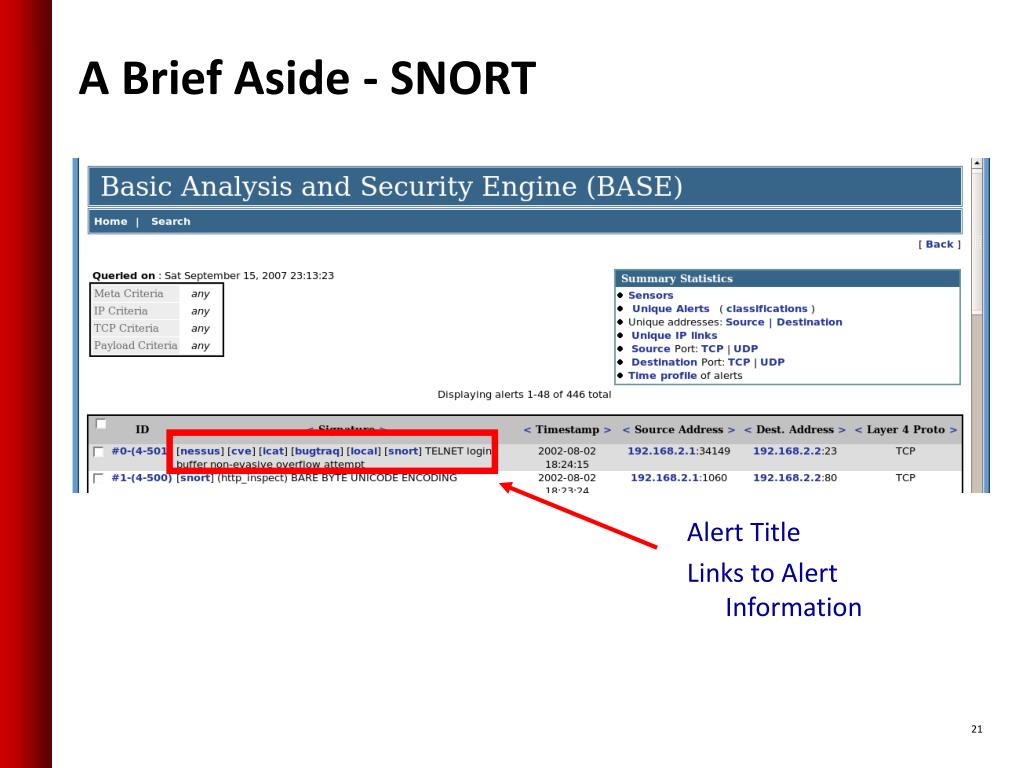The image size is (1024, 768).
Task: Select the Displaying alerts 1-48 of 446 text
Action: (x=524, y=394)
